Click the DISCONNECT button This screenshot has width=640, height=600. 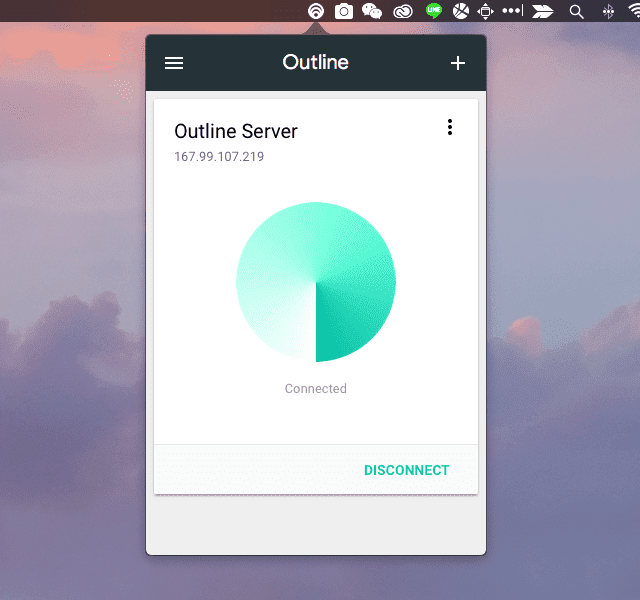tap(407, 470)
